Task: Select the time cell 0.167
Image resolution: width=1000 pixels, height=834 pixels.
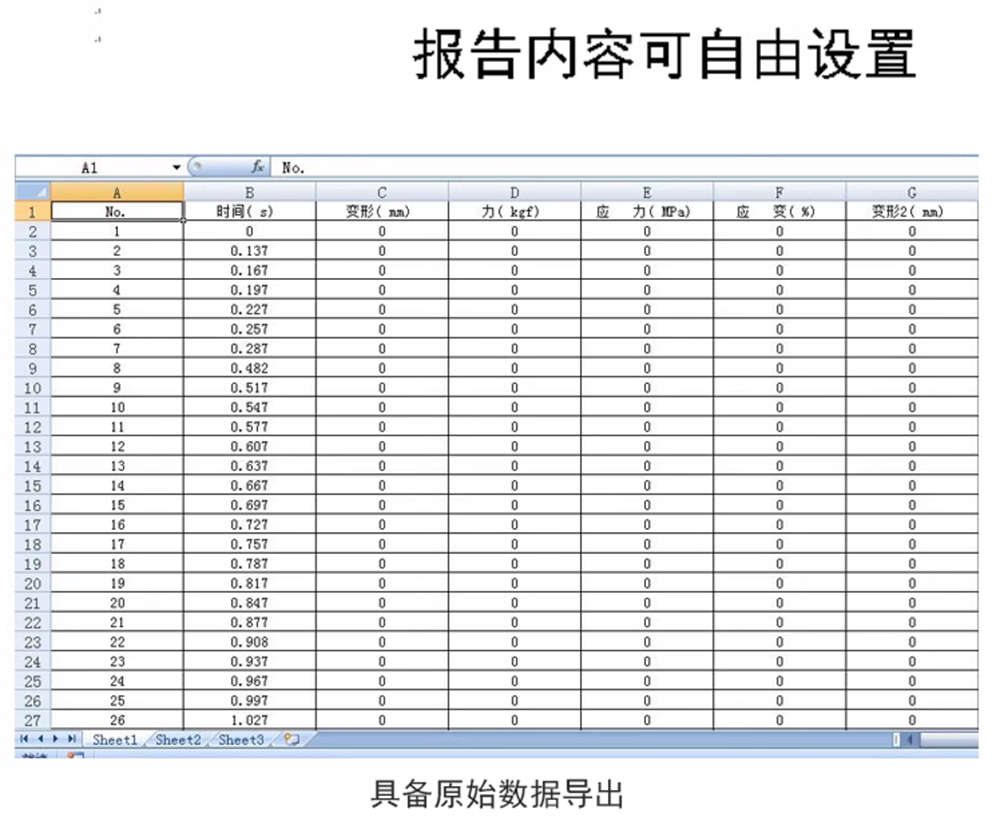Action: coord(249,270)
